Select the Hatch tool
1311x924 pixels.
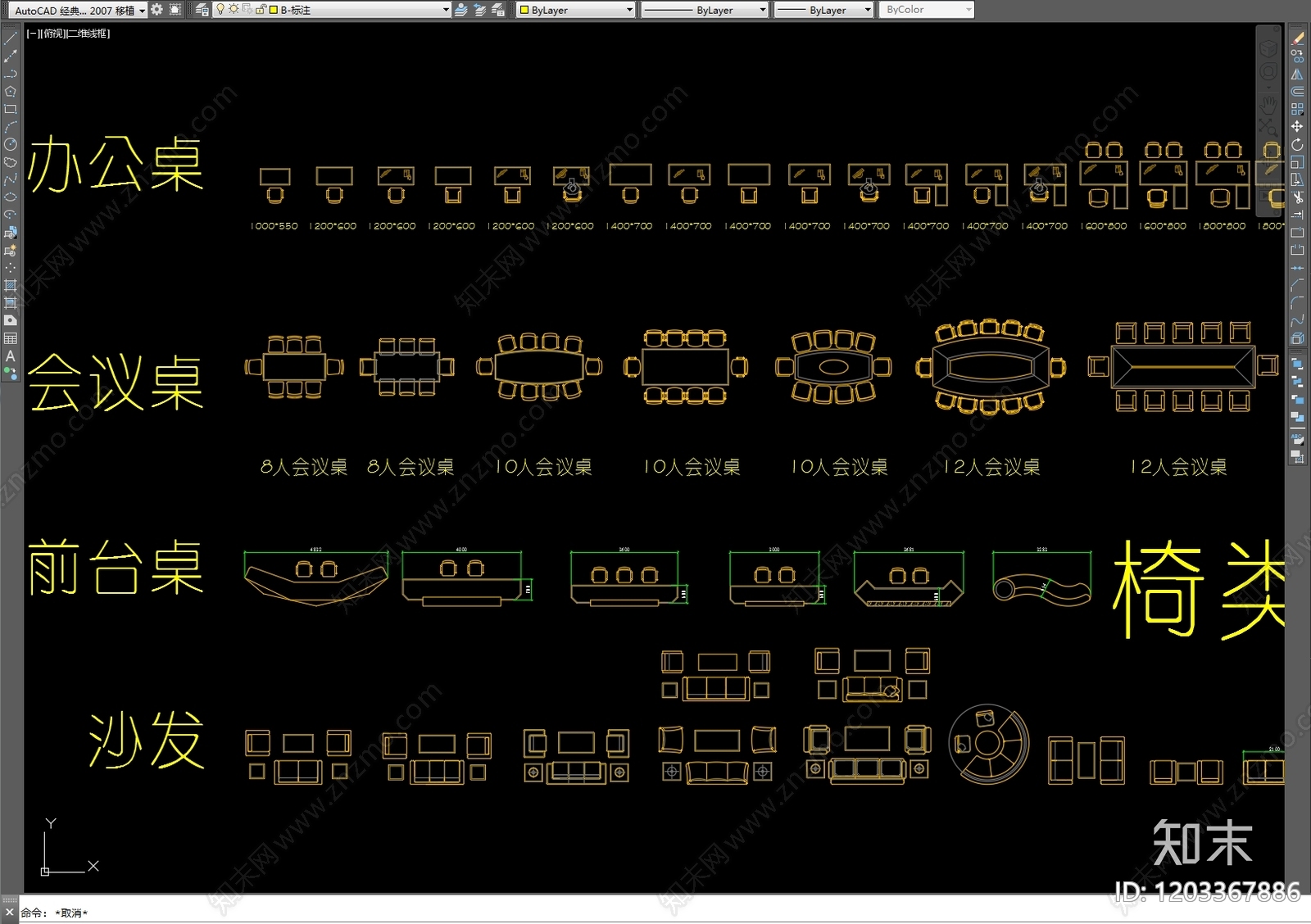pos(10,285)
